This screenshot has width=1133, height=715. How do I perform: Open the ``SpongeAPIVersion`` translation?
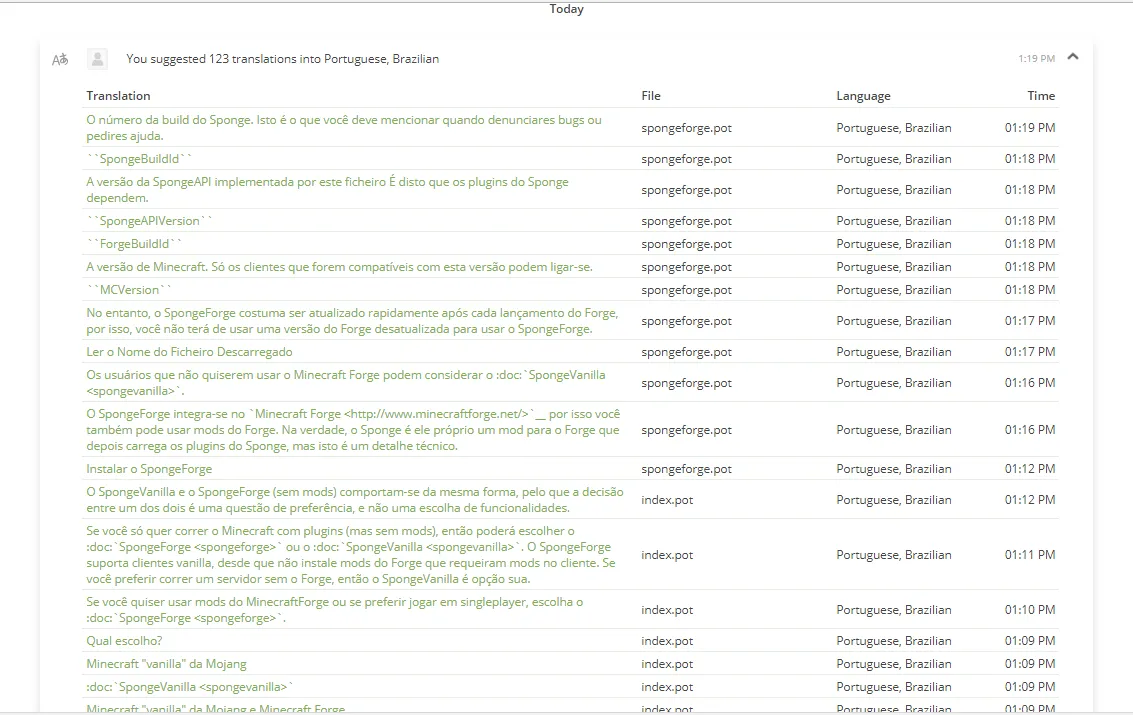pos(150,221)
